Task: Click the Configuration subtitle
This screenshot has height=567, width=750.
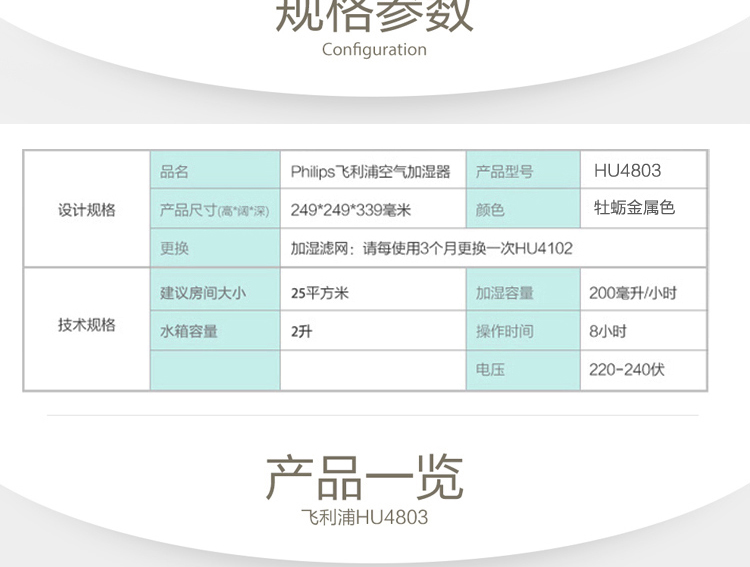Action: tap(374, 50)
